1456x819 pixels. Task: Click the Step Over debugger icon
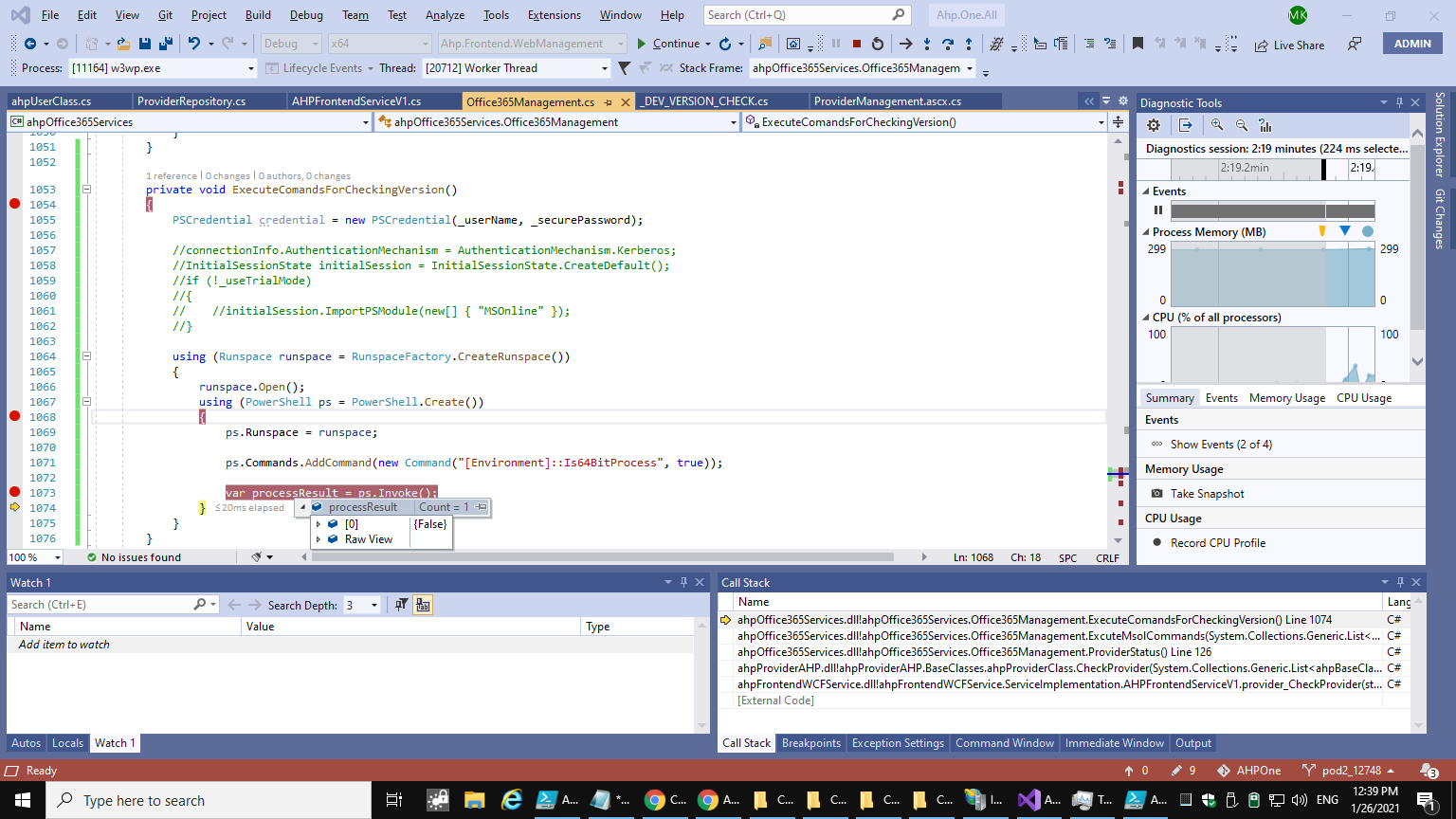pos(948,44)
